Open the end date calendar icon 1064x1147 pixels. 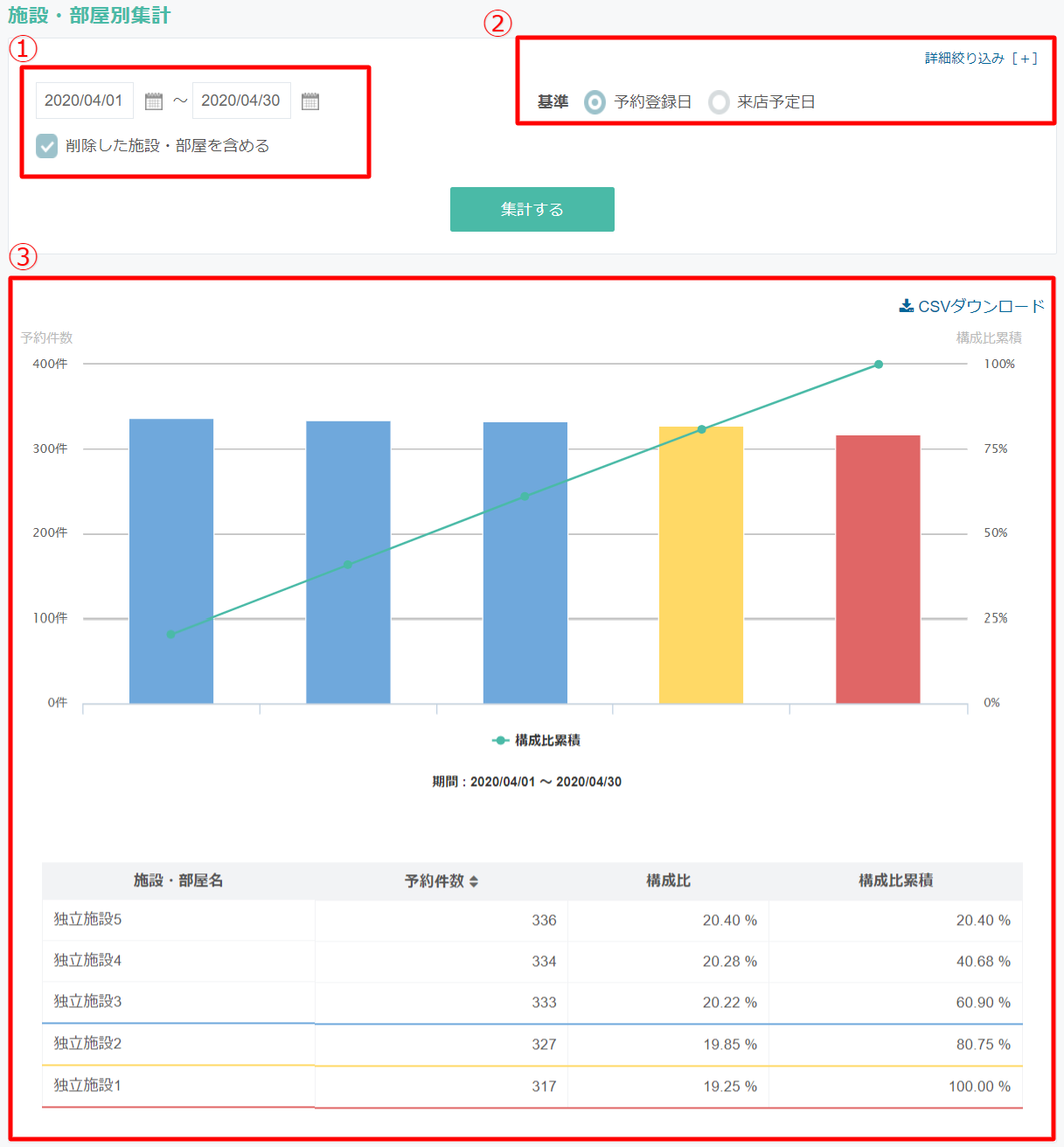pos(310,101)
